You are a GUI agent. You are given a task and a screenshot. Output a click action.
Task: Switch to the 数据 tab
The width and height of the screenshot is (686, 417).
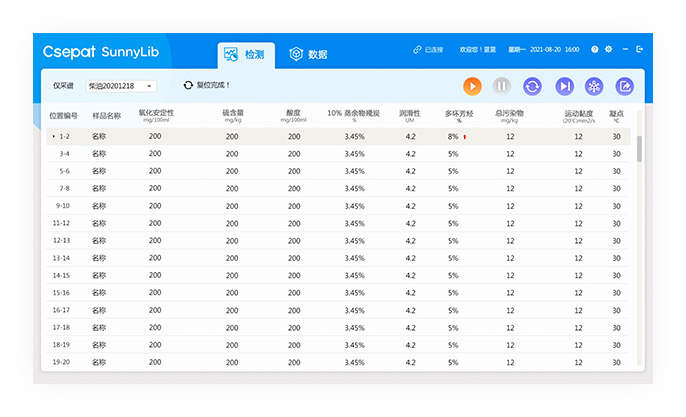pos(308,54)
